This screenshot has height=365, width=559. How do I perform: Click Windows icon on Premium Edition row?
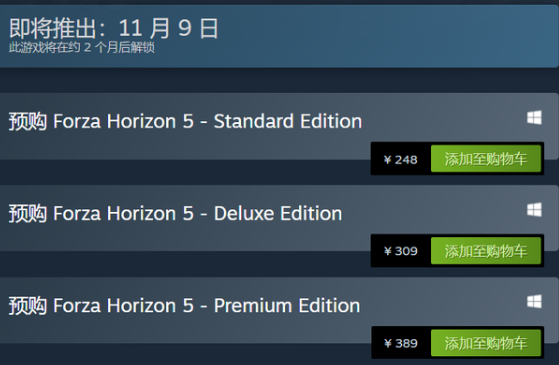pyautogui.click(x=534, y=302)
